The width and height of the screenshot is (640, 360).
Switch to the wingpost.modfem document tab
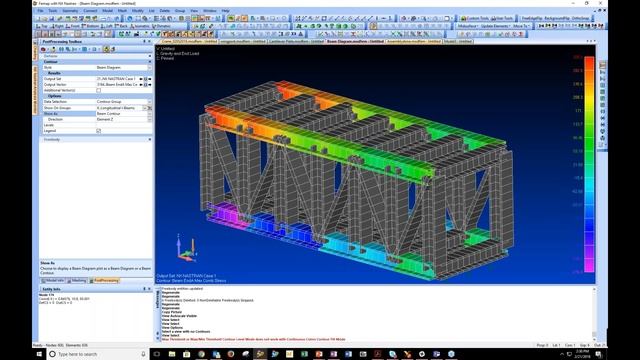[x=243, y=41]
